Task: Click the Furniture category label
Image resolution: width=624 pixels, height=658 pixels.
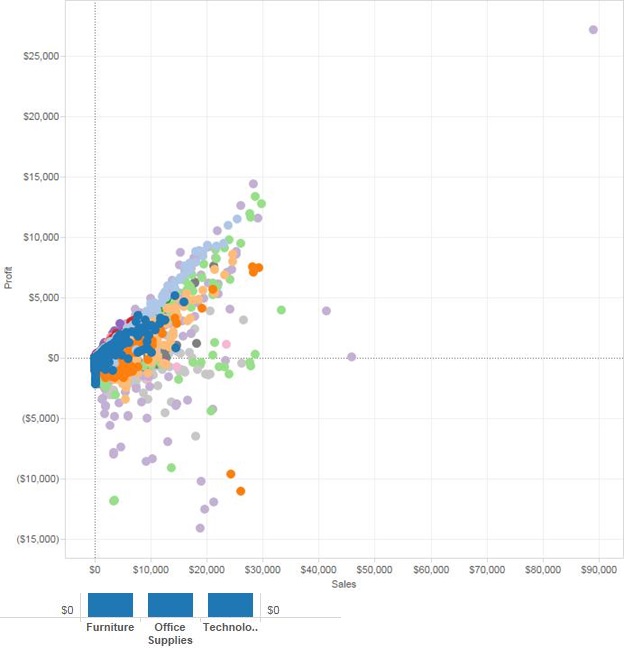Action: 110,628
